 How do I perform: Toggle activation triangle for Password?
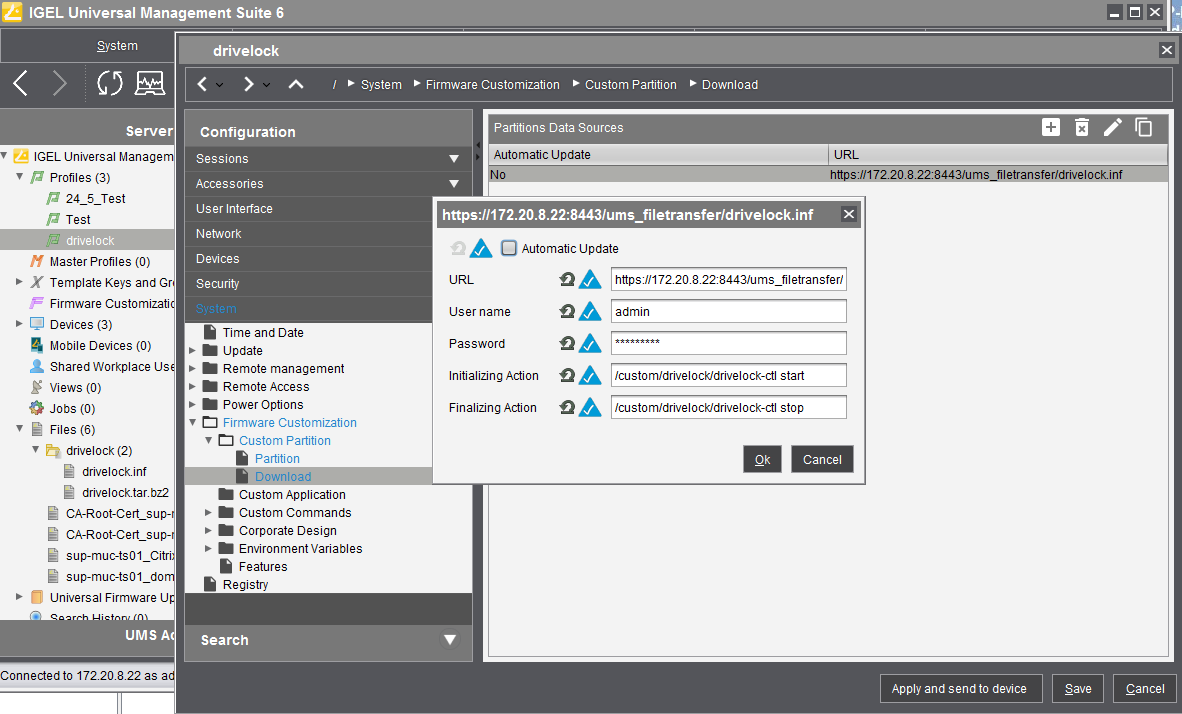589,344
